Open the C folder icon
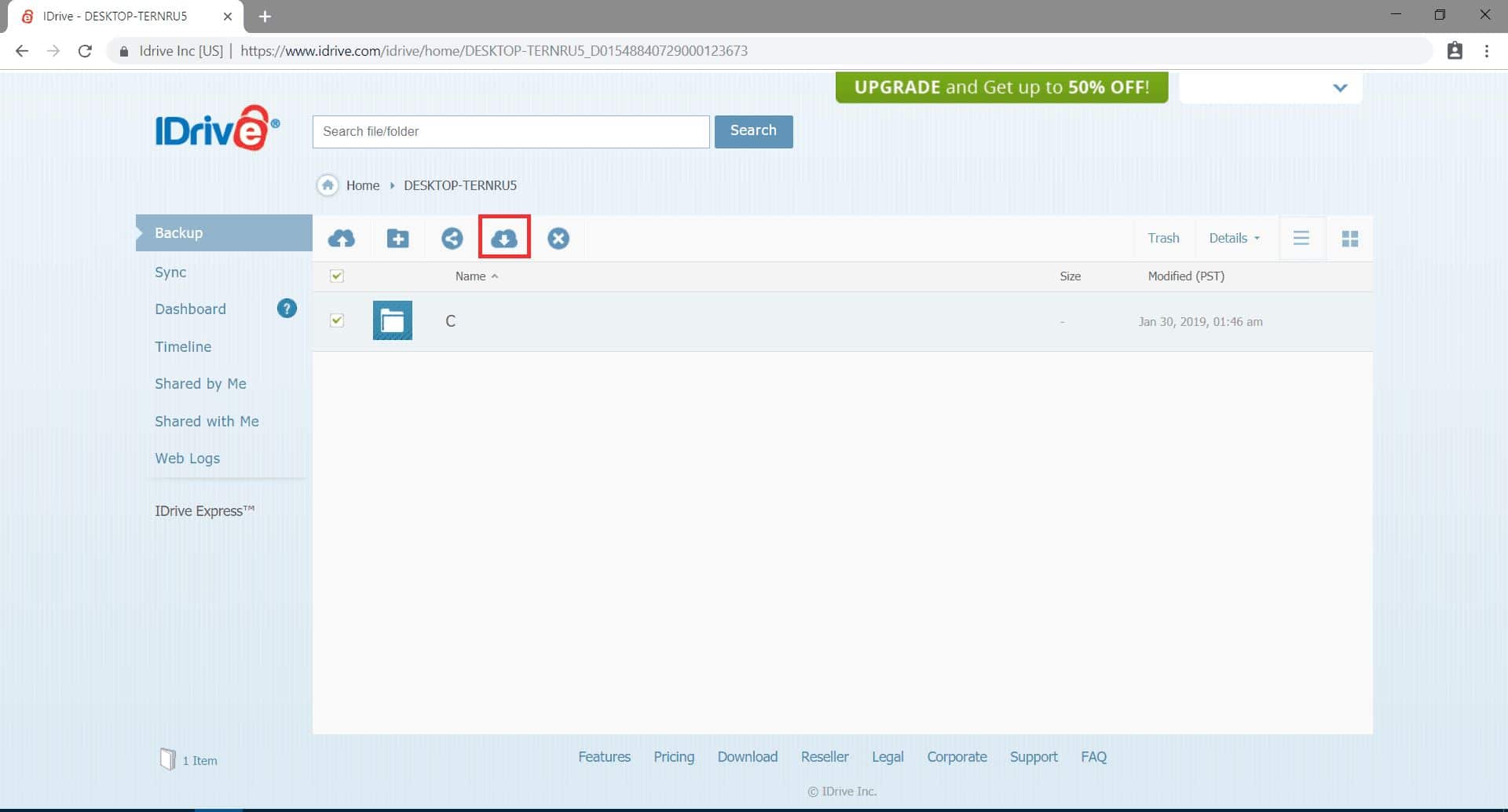1508x812 pixels. (x=393, y=320)
